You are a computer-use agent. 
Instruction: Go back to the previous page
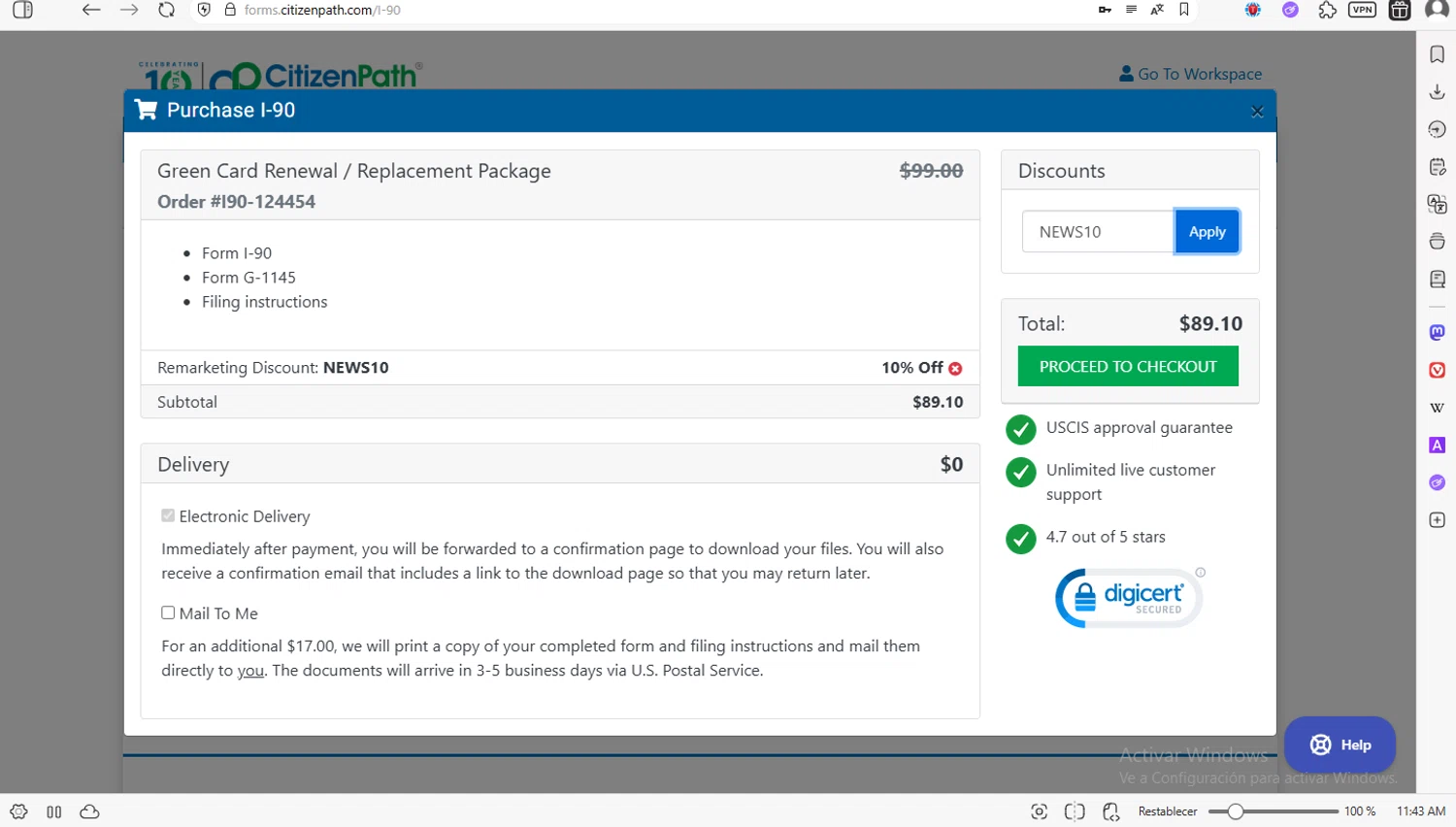pyautogui.click(x=91, y=10)
